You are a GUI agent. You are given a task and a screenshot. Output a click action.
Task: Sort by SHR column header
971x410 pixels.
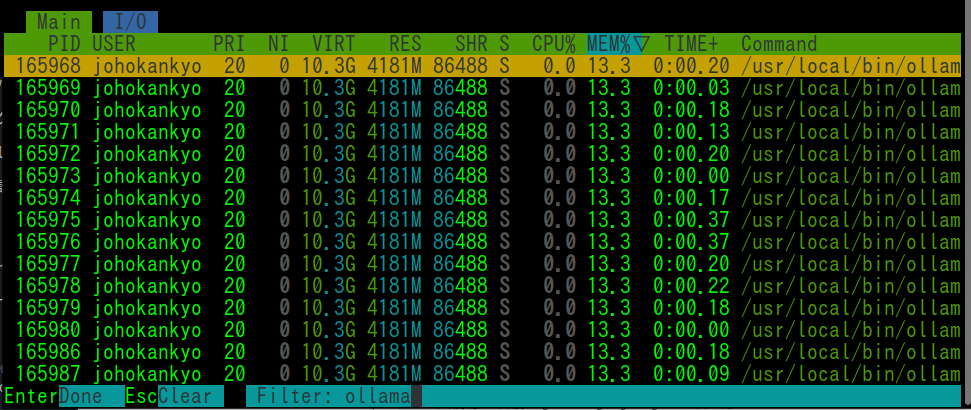(471, 44)
